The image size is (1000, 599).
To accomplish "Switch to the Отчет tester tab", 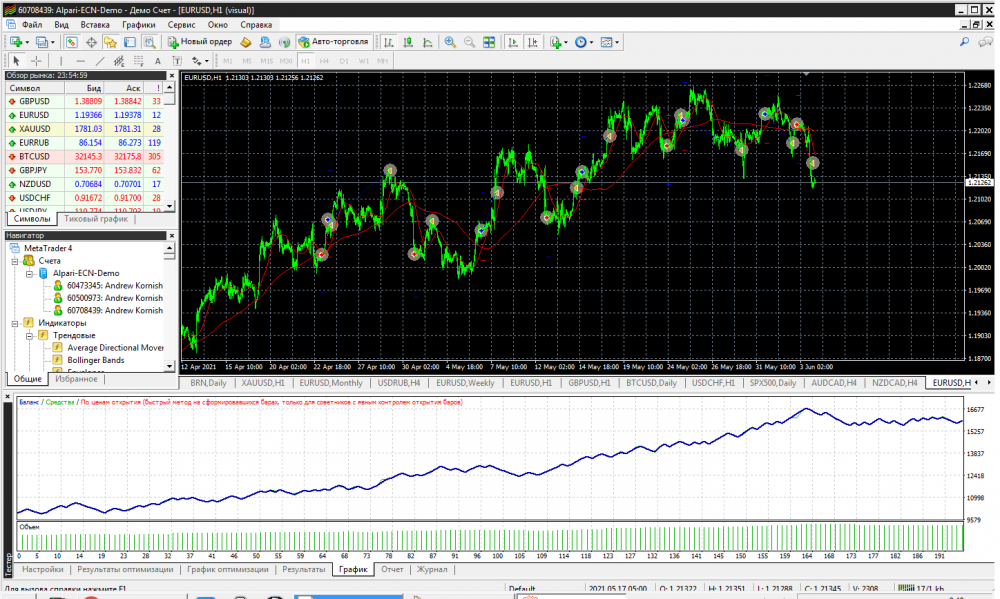I will click(x=392, y=569).
